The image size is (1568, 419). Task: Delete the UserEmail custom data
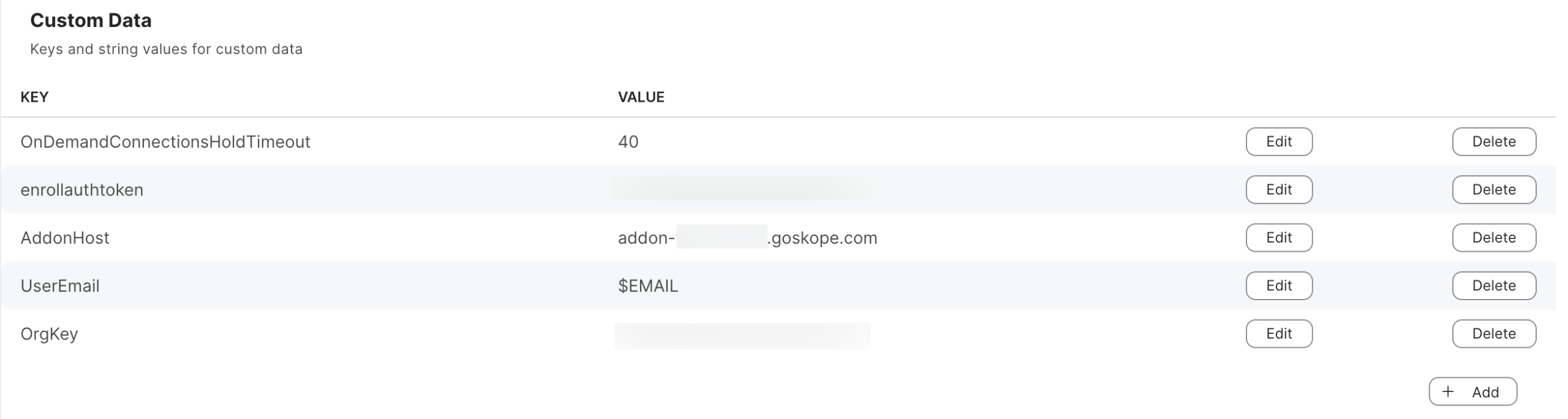point(1493,285)
